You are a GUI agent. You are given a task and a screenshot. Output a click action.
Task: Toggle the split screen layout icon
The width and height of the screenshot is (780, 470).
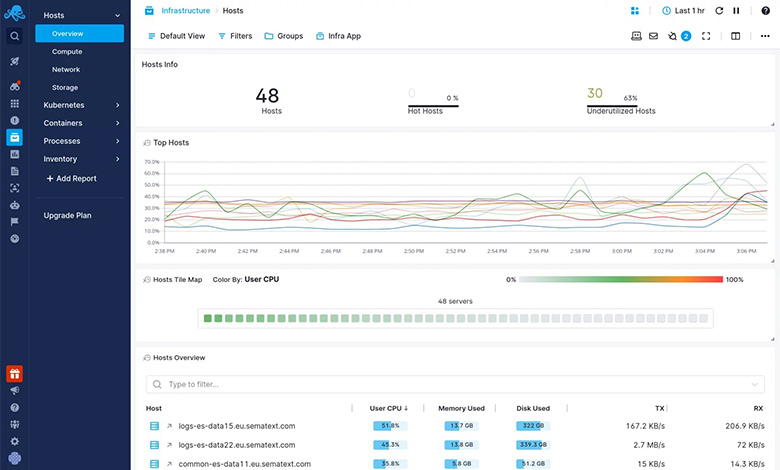tap(736, 36)
